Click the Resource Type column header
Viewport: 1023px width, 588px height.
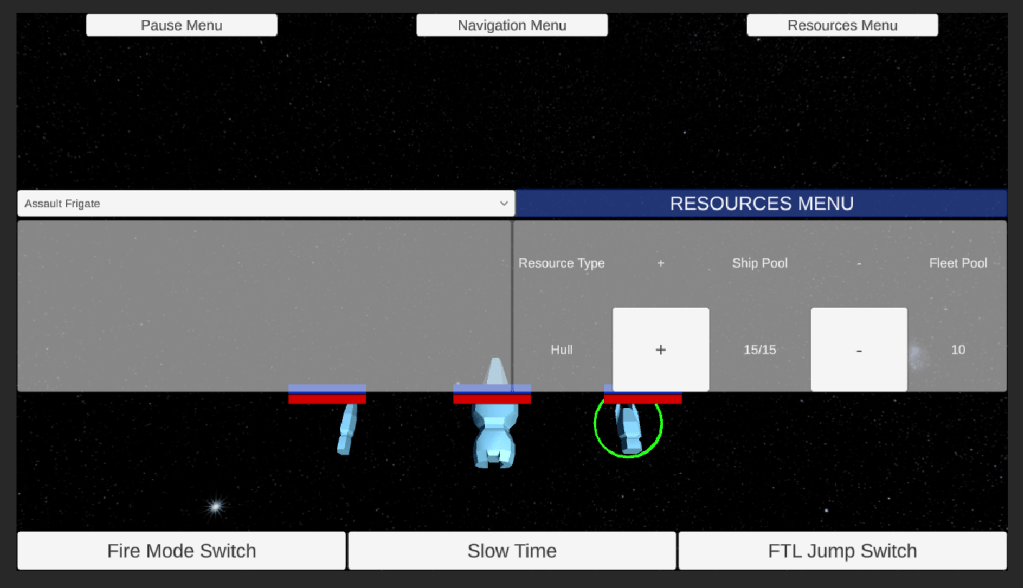click(x=561, y=263)
